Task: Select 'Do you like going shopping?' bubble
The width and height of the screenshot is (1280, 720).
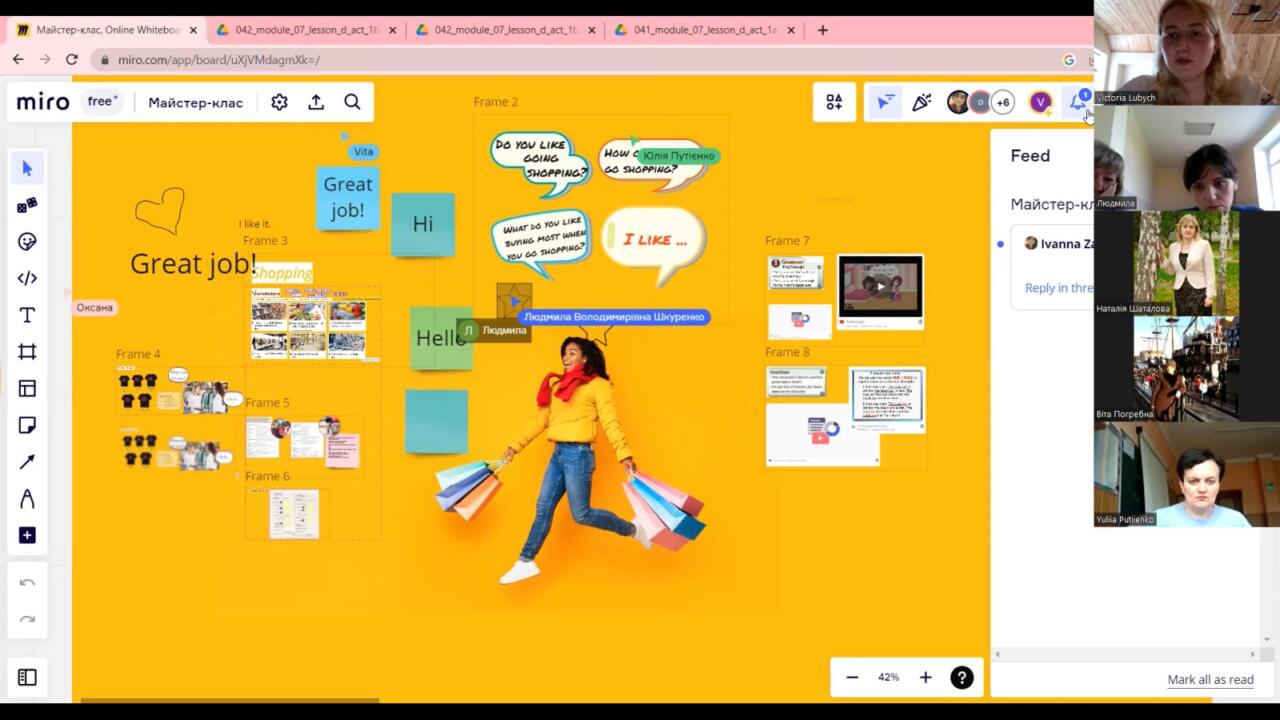Action: 539,164
